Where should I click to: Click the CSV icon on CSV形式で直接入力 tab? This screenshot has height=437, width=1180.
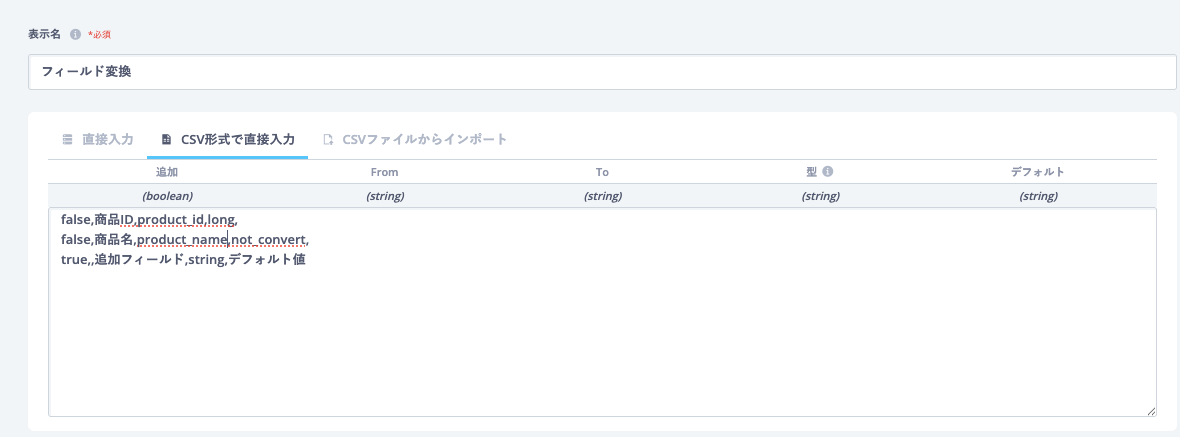click(166, 139)
